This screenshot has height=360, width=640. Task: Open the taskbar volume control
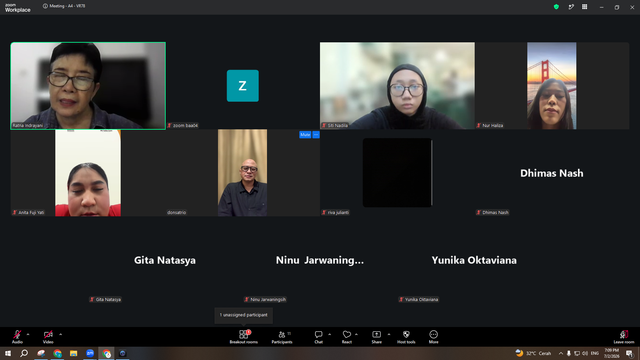pos(585,353)
